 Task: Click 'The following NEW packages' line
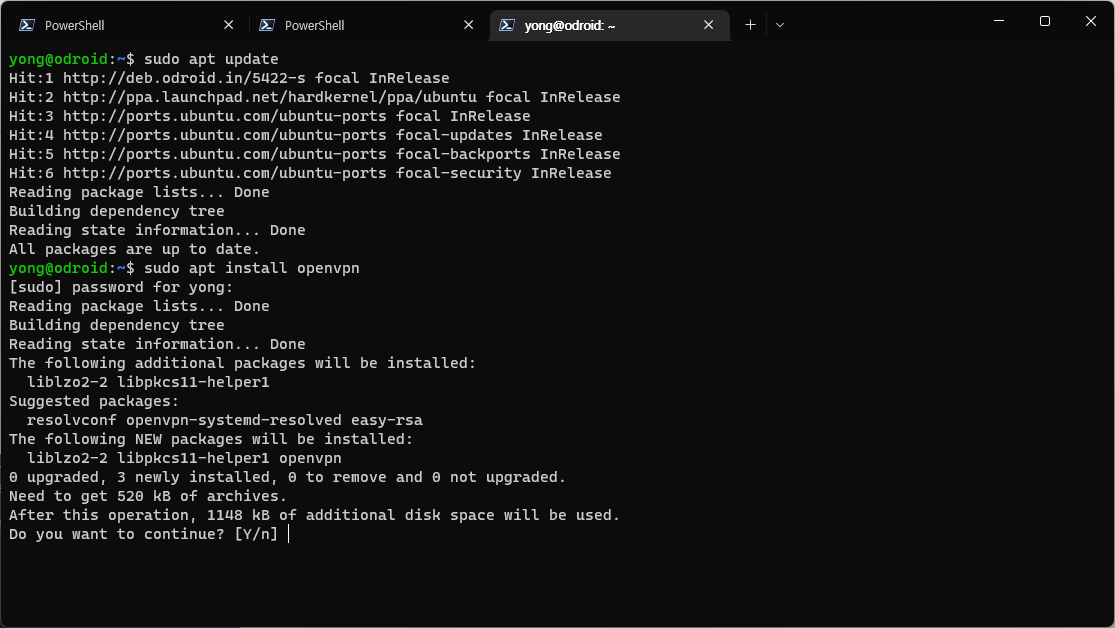pyautogui.click(x=210, y=439)
